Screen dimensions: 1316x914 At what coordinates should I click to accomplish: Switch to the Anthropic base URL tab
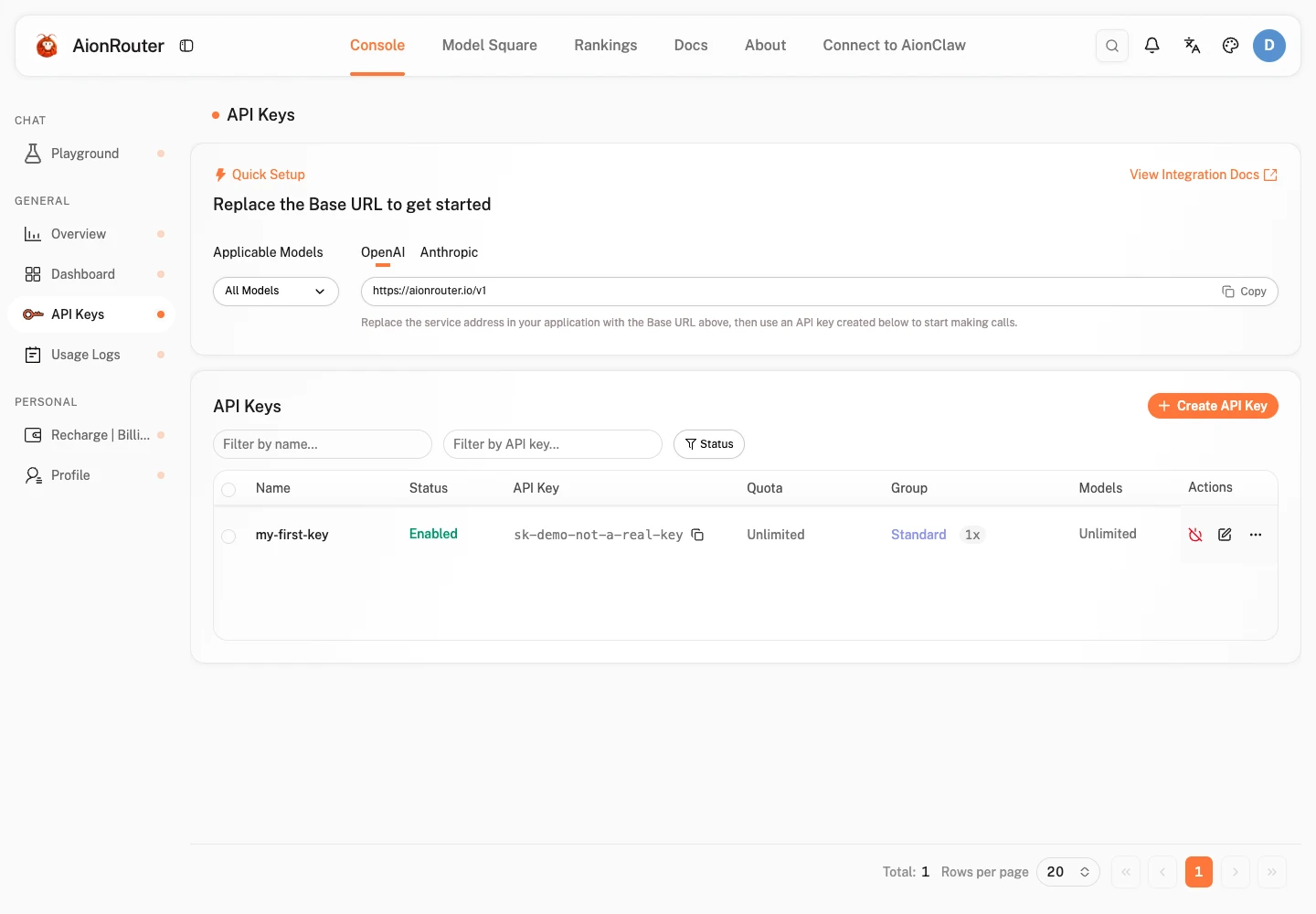pos(450,253)
